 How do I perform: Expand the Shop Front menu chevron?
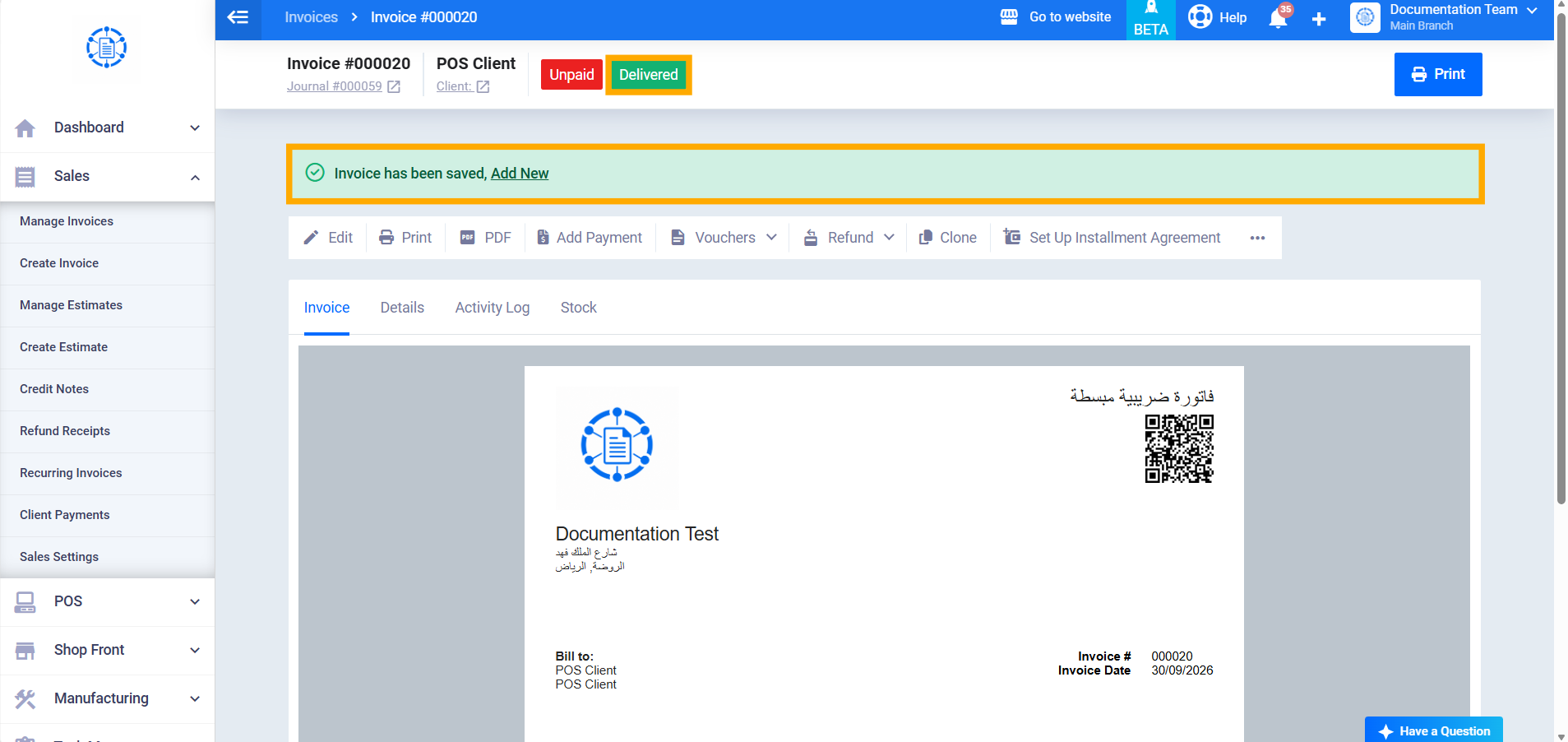click(x=195, y=650)
